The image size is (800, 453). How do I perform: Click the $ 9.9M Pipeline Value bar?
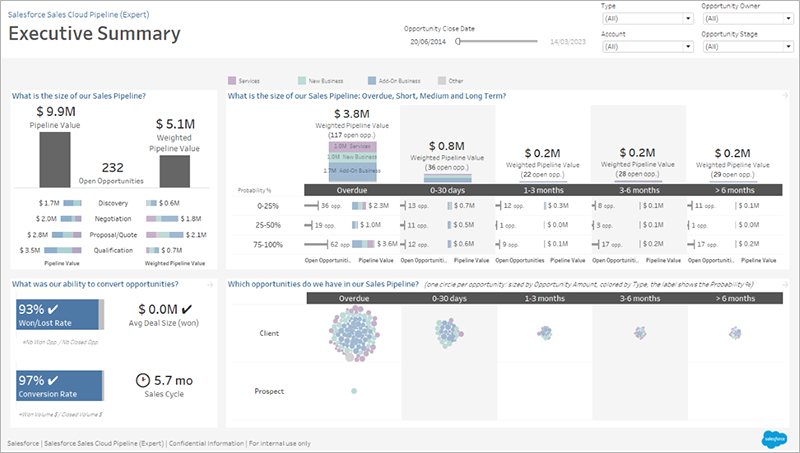(55, 160)
